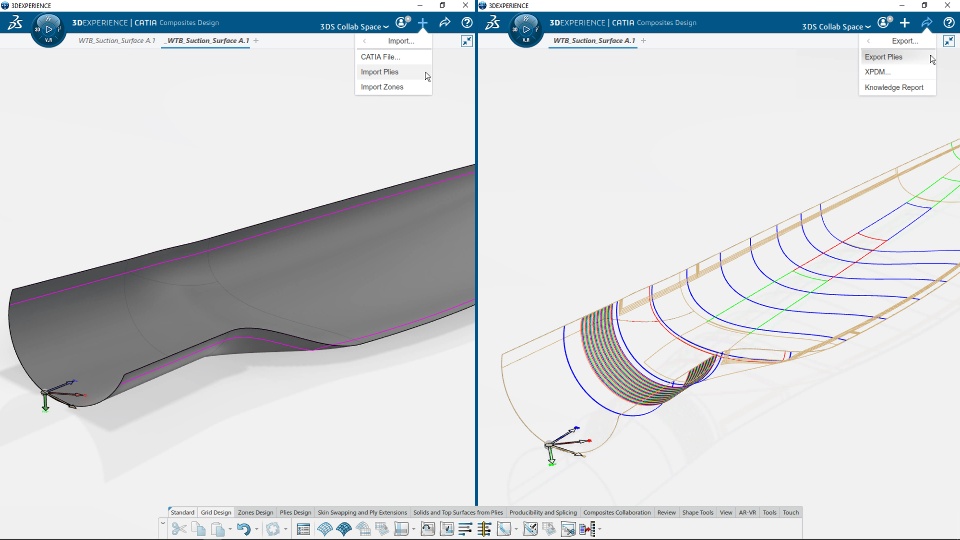
Task: Select CATIA File... in Import menu
Action: click(393, 57)
